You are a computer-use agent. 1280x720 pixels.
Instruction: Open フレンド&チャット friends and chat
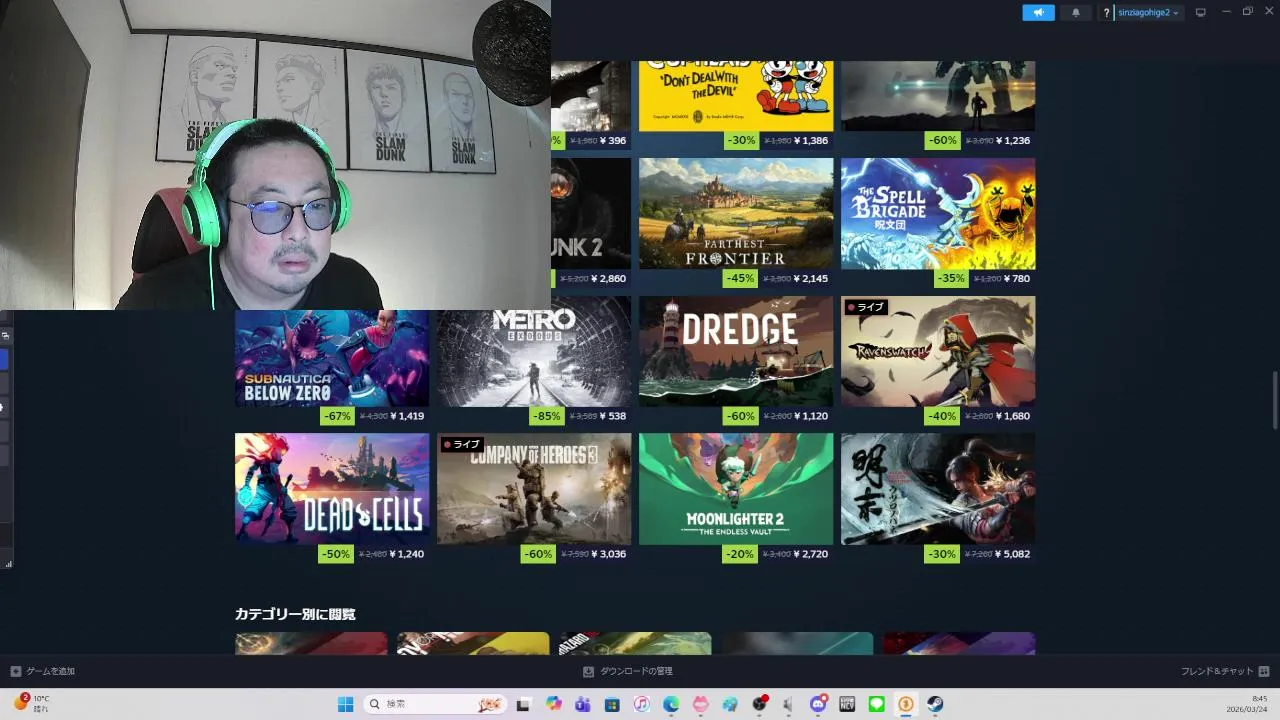click(x=1225, y=671)
